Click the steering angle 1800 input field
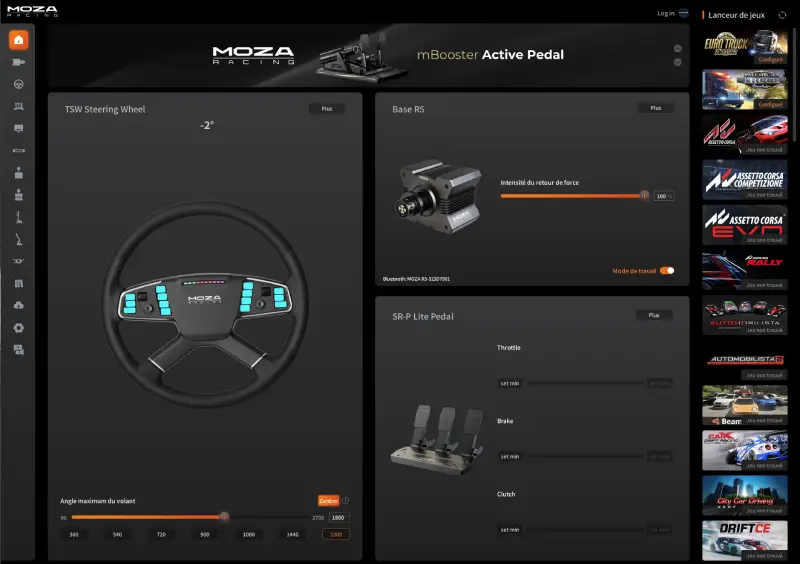 [x=339, y=518]
